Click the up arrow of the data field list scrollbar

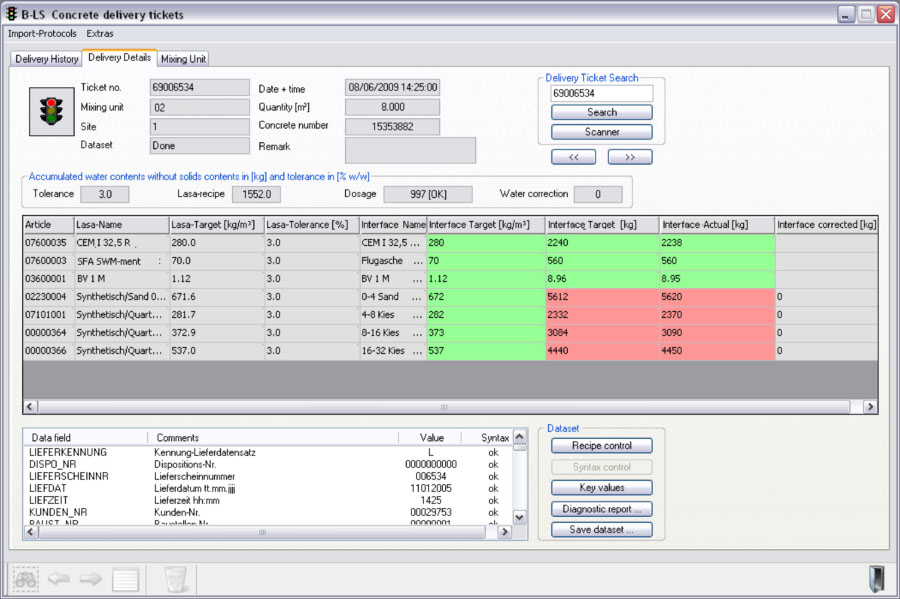click(519, 437)
